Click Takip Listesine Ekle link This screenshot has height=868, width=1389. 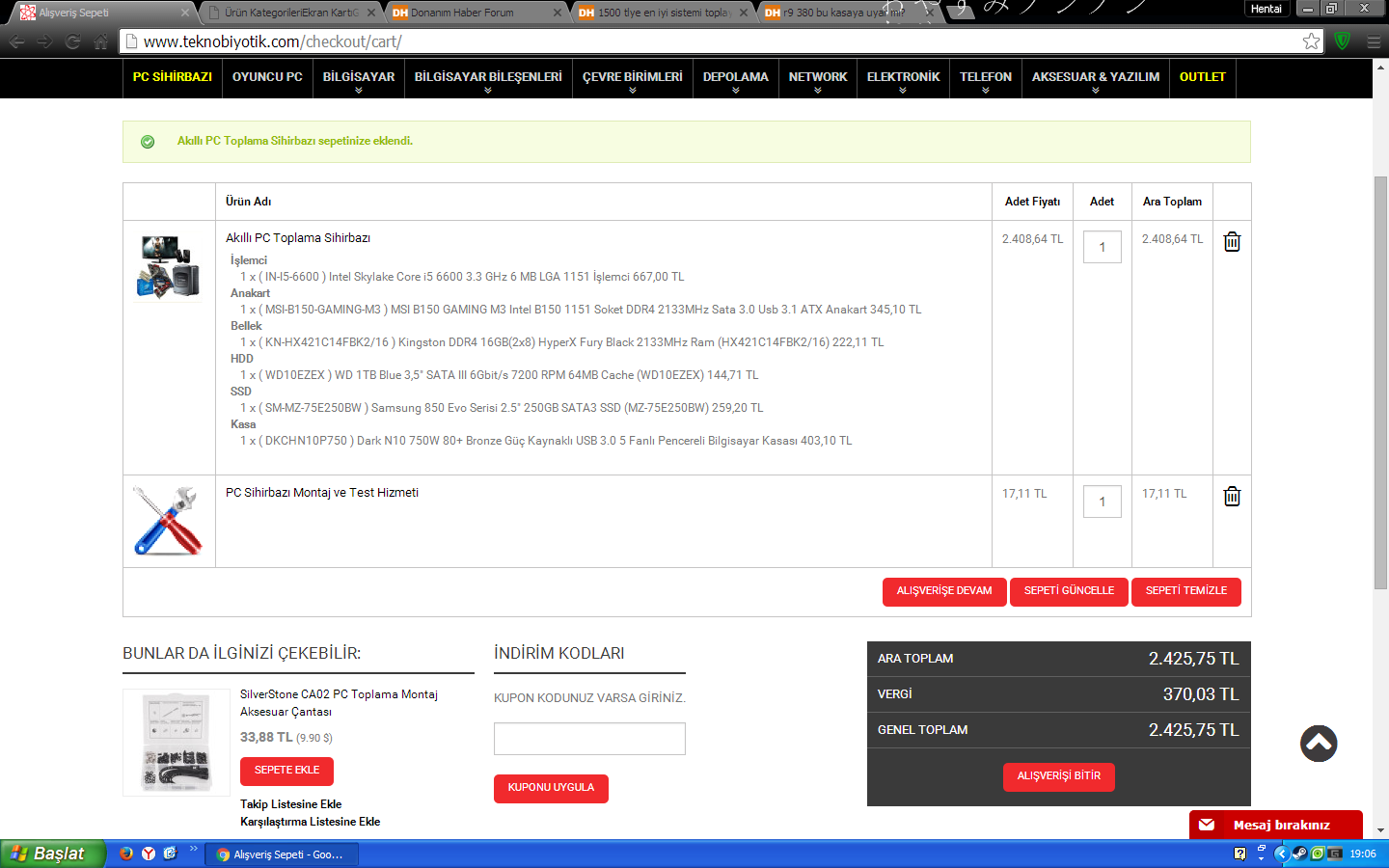click(291, 804)
